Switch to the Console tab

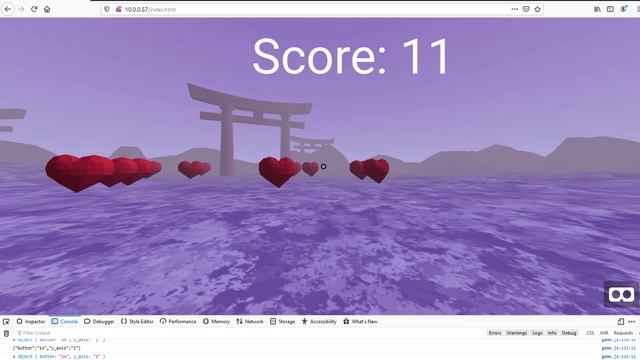tap(64, 322)
